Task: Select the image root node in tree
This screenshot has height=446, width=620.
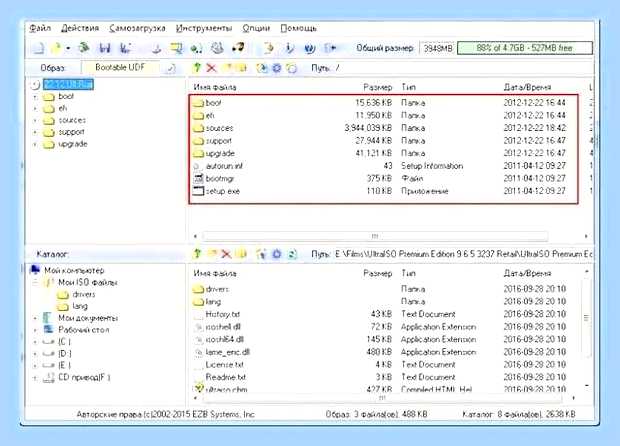Action: (x=68, y=84)
